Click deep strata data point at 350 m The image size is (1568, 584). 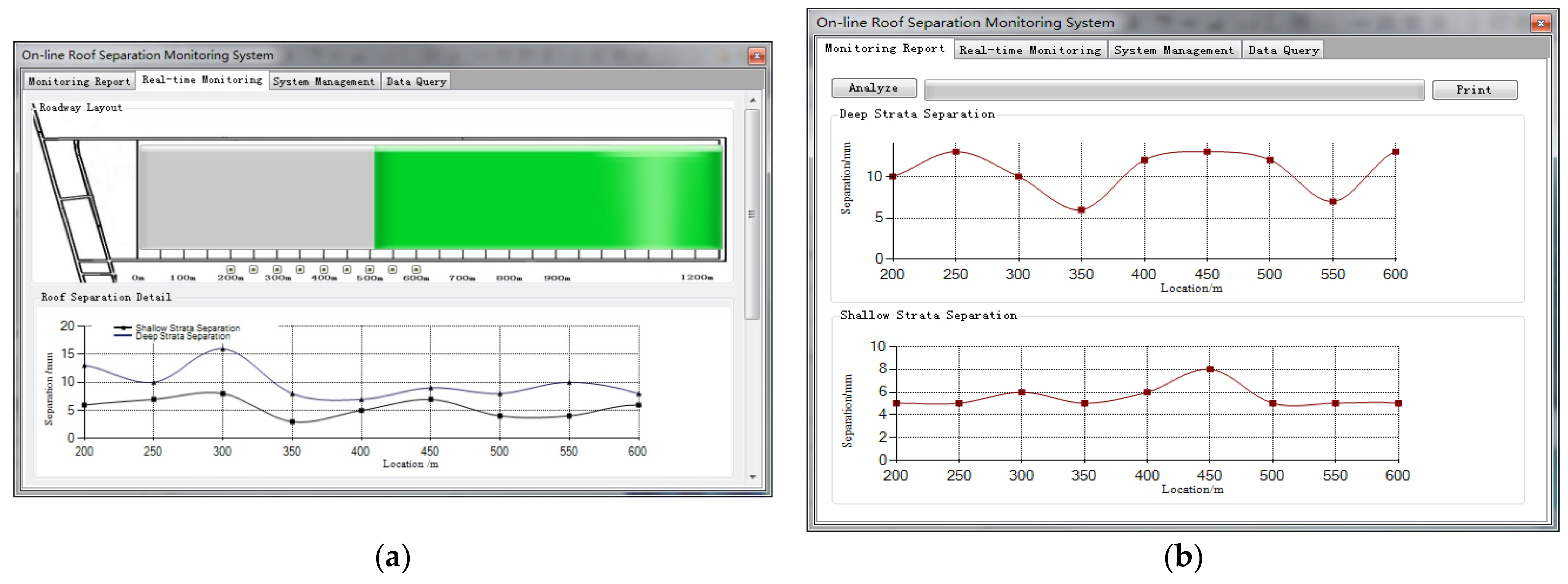1082,211
